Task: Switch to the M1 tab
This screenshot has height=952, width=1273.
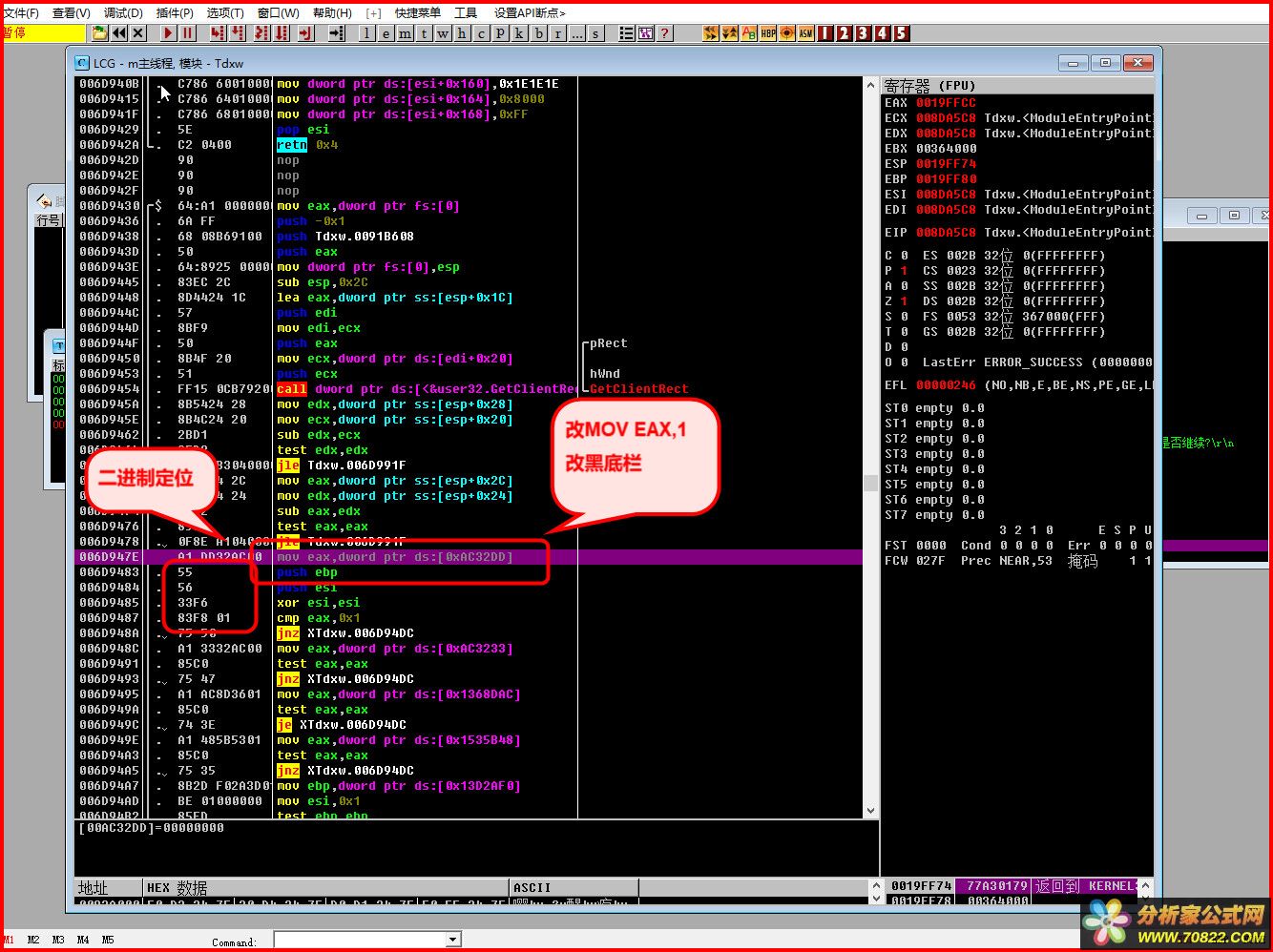Action: click(x=9, y=941)
